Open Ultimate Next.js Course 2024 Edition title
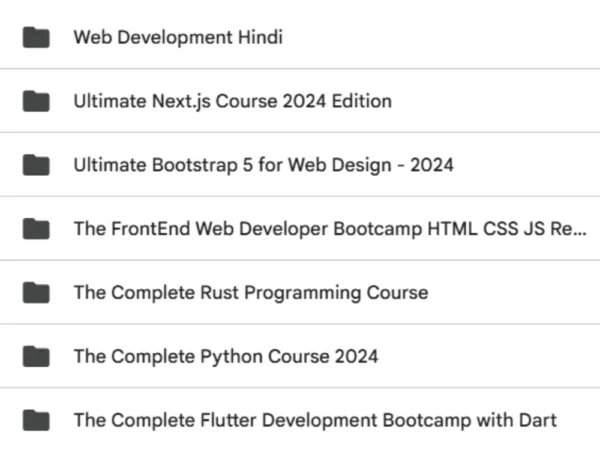The image size is (600, 450). (x=232, y=101)
